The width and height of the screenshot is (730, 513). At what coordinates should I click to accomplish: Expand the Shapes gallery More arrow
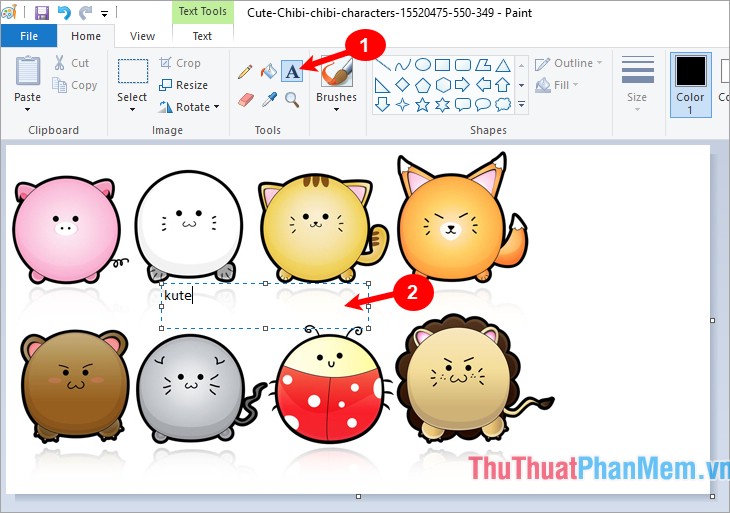pos(521,104)
